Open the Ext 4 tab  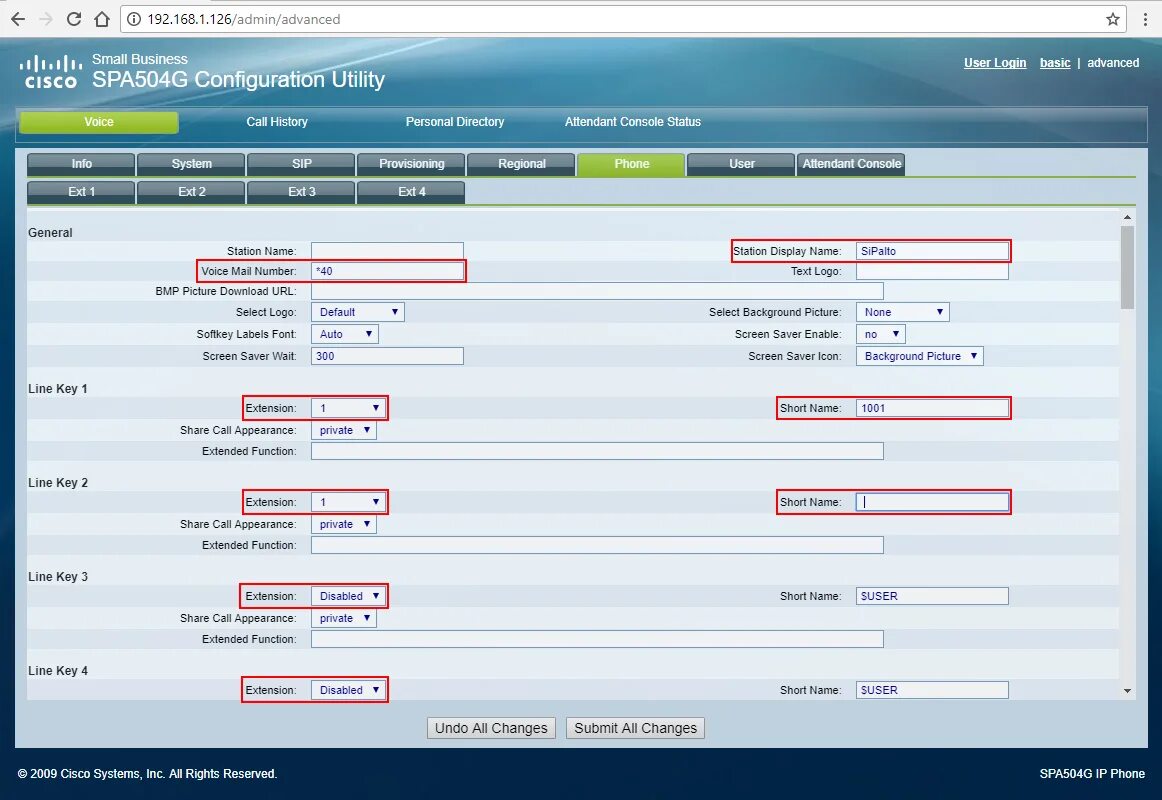[411, 192]
